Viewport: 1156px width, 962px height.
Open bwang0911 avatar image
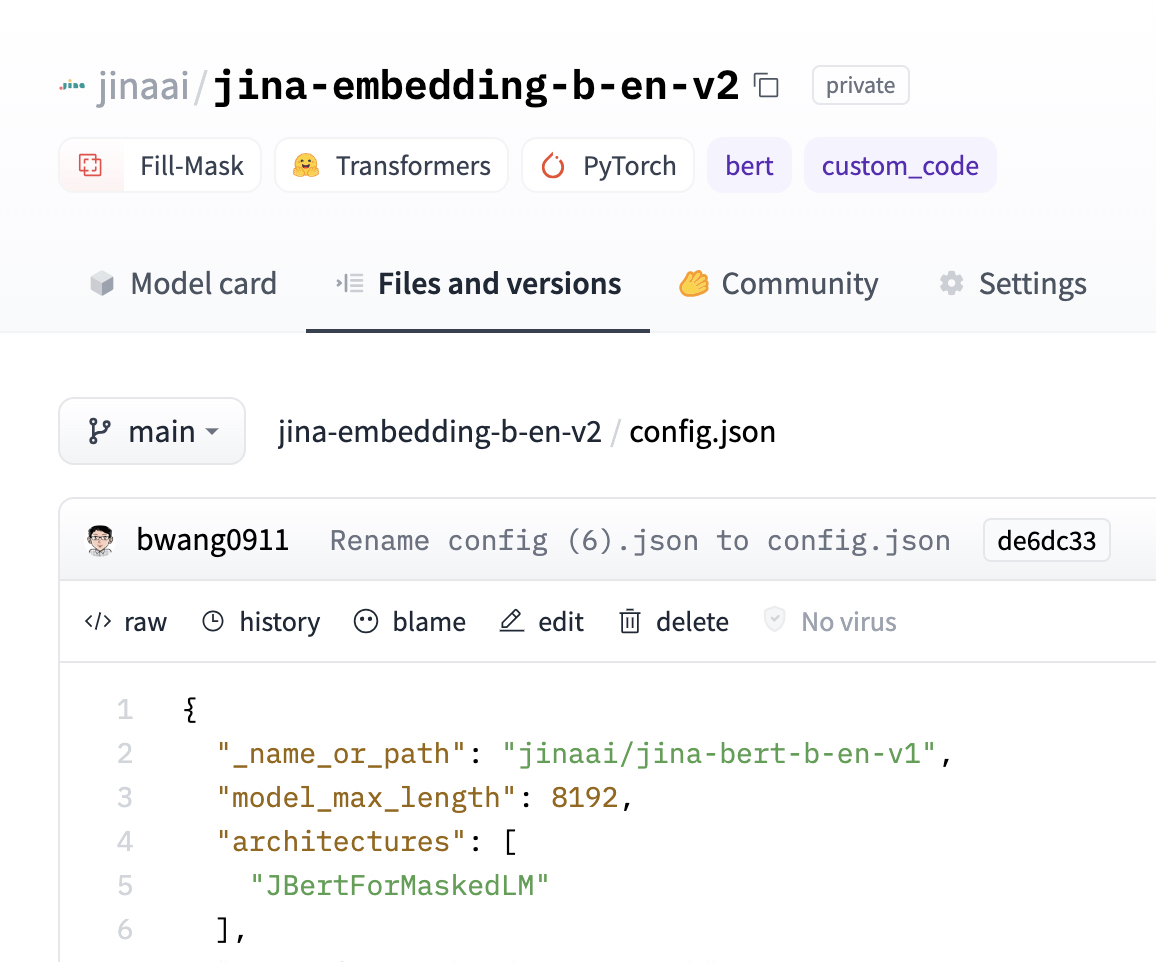tap(100, 540)
